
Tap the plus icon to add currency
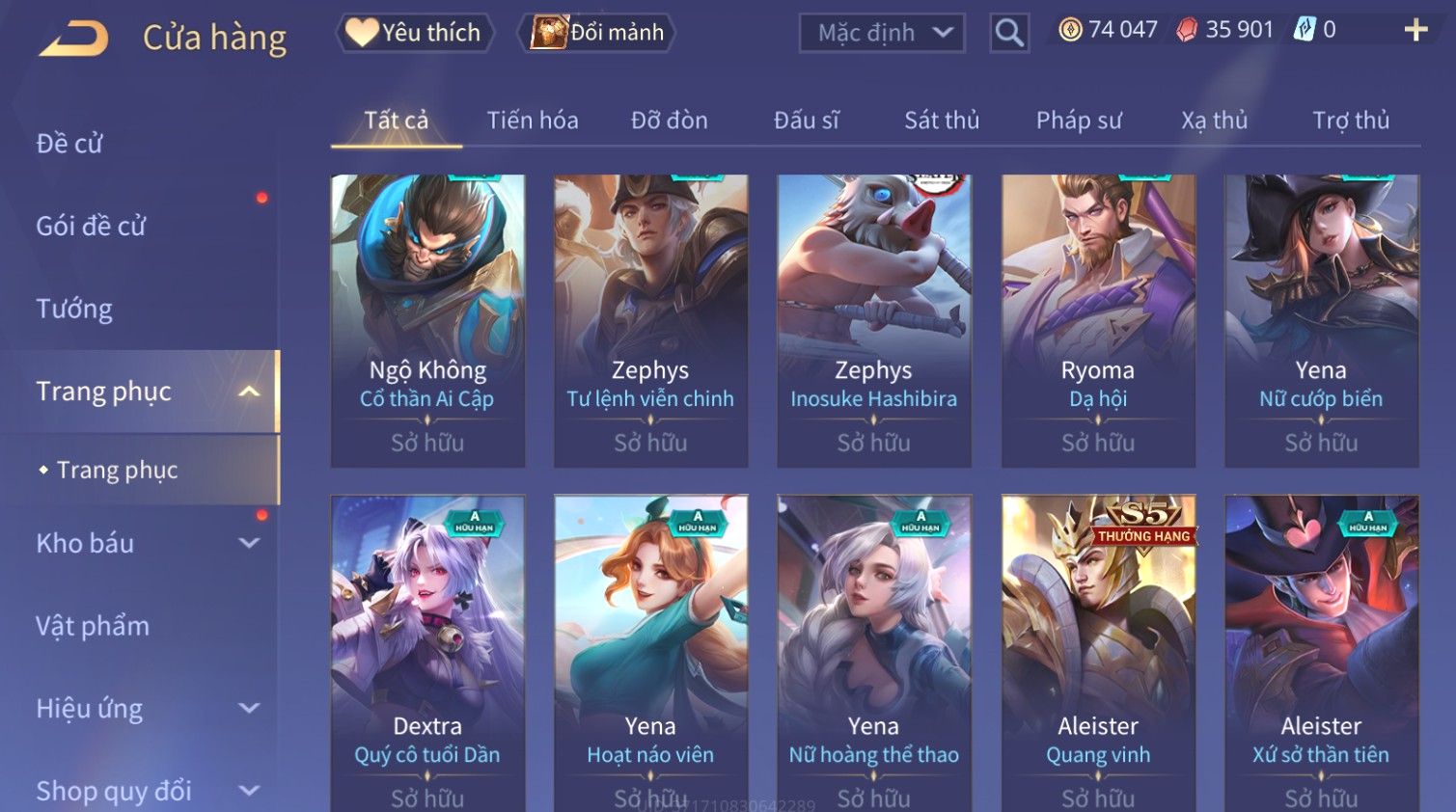[1415, 30]
